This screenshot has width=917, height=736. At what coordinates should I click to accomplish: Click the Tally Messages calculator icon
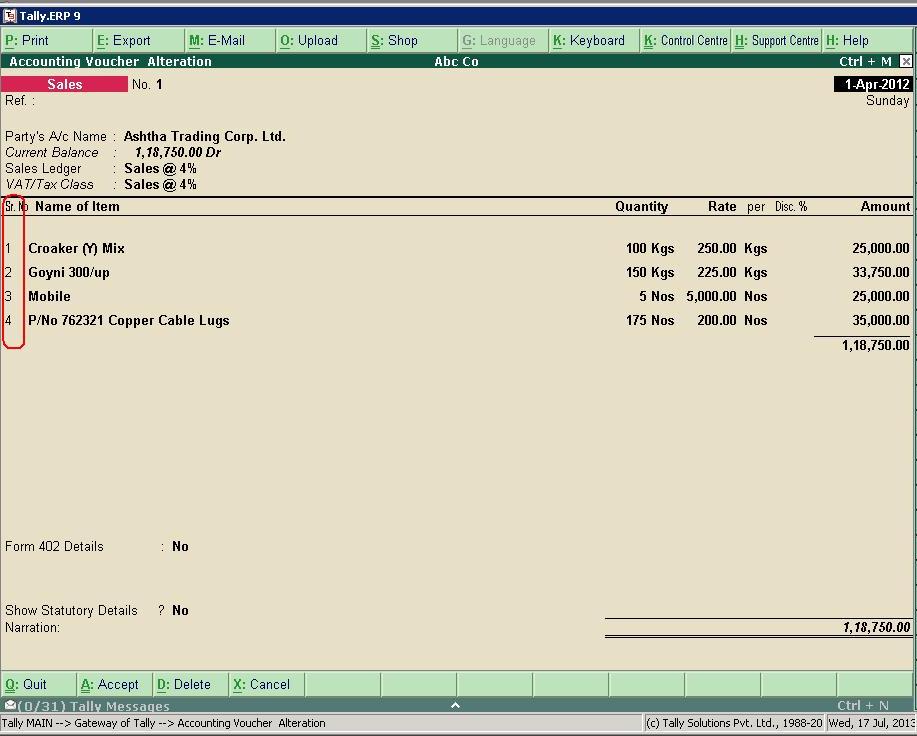9,705
